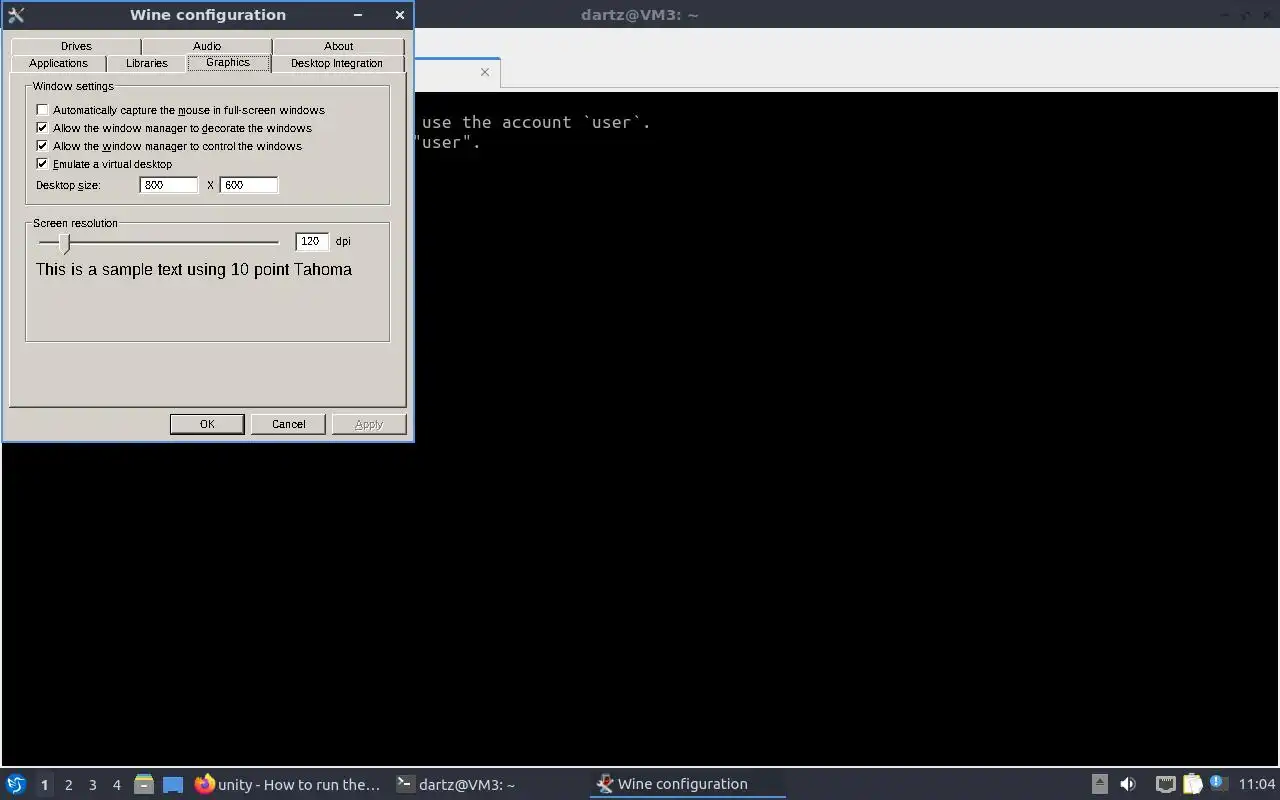1280x800 pixels.
Task: Switch to the Audio tab
Action: point(207,46)
